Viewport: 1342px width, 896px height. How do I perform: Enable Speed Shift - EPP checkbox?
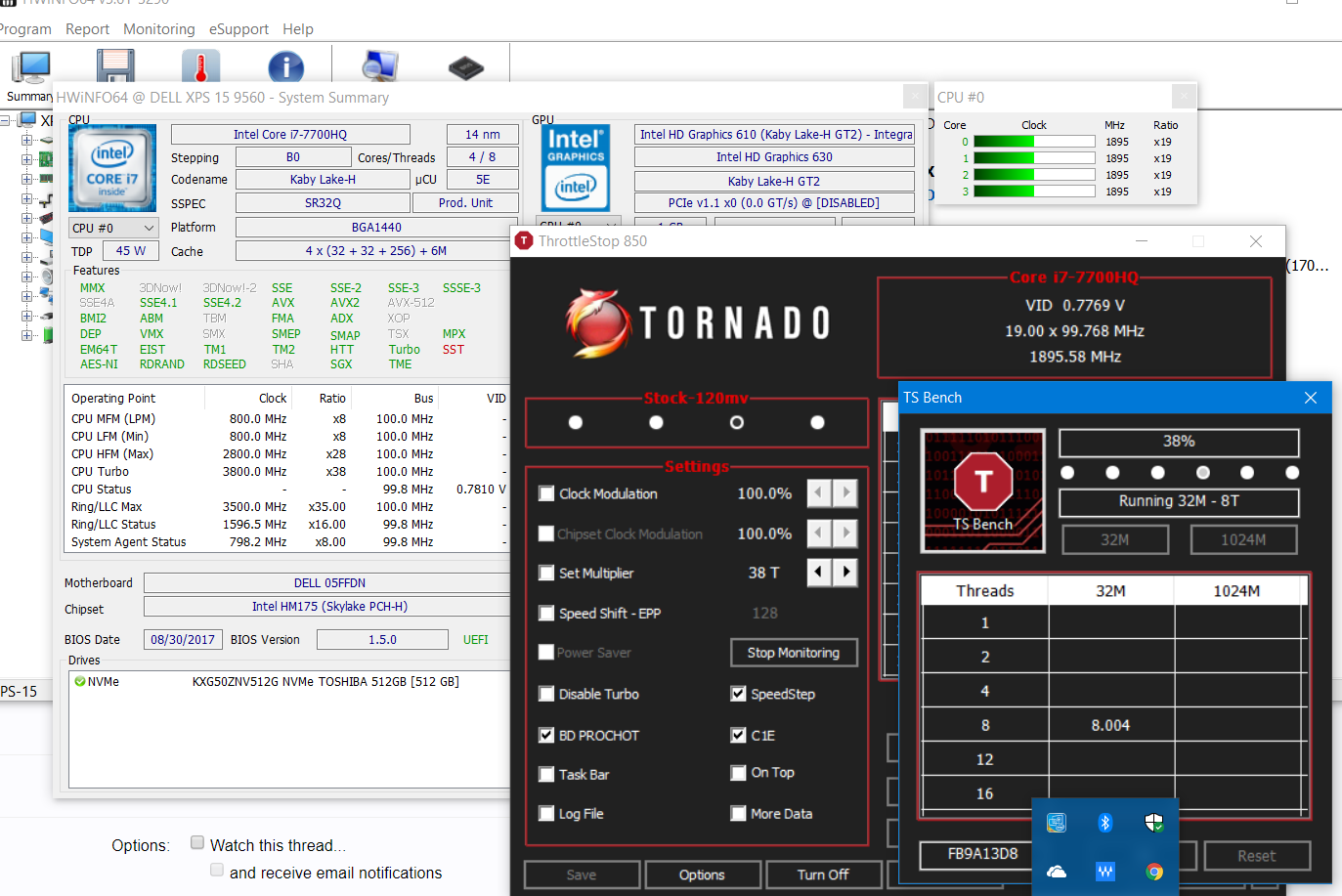click(x=546, y=613)
